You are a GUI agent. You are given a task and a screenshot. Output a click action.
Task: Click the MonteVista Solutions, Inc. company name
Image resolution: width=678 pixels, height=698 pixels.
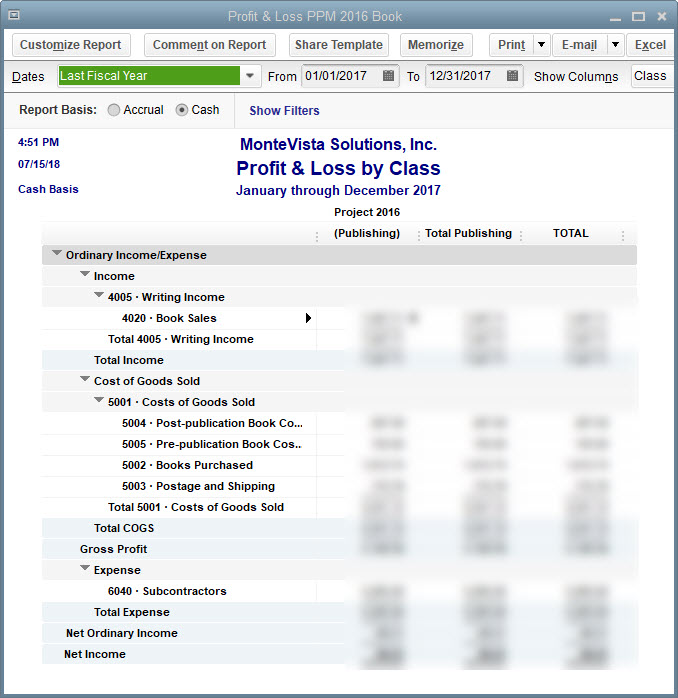338,144
